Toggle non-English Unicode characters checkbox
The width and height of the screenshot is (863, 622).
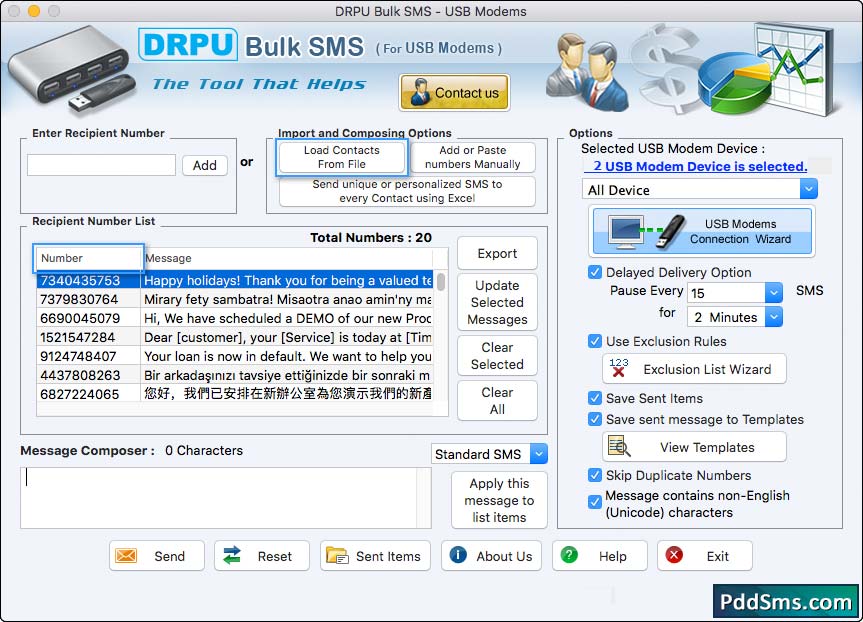(x=594, y=501)
